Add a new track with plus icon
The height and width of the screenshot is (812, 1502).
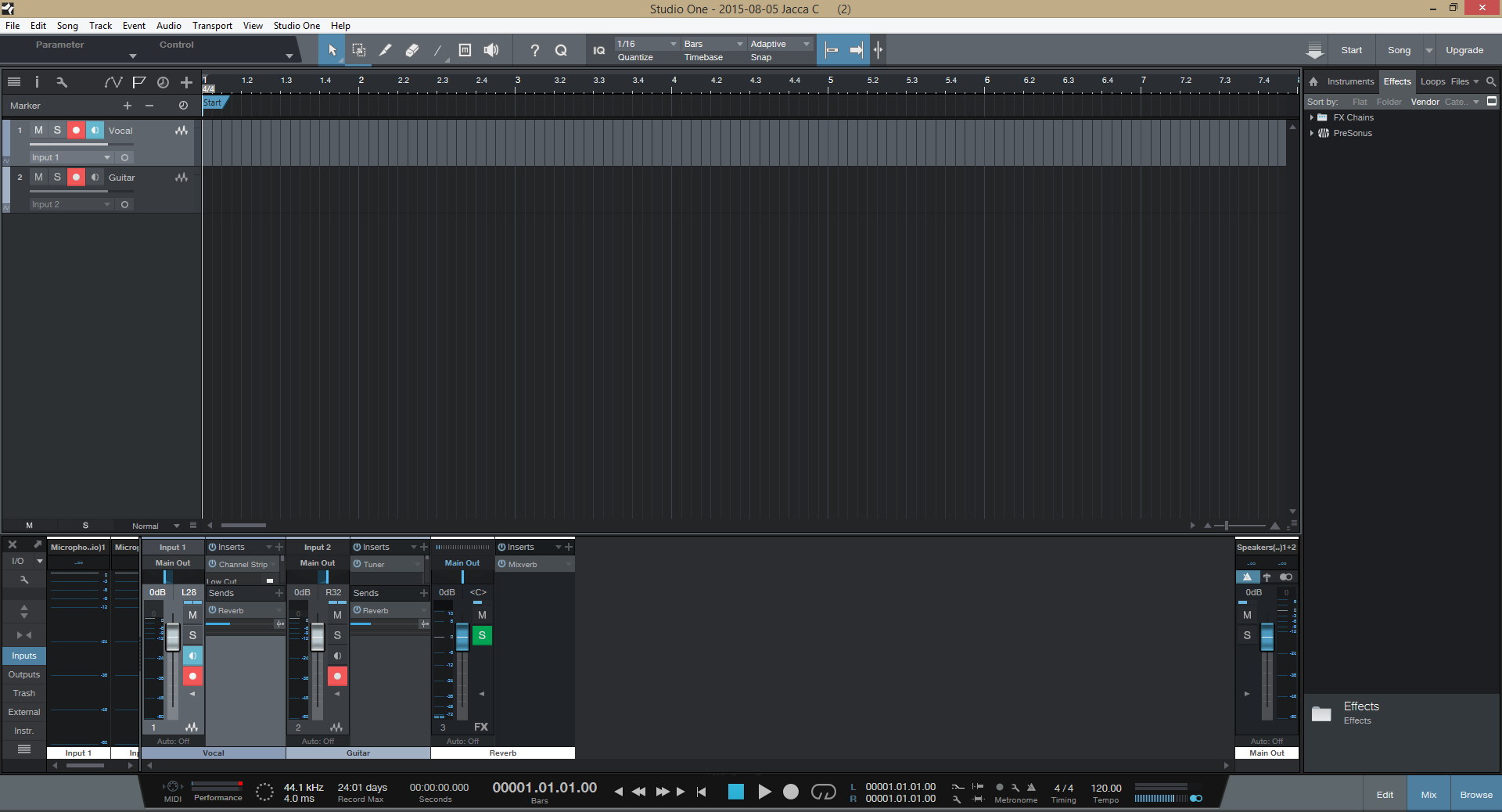click(x=186, y=81)
